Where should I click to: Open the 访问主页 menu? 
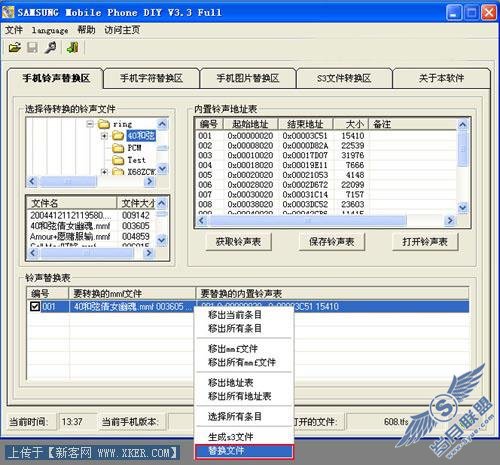(x=122, y=30)
